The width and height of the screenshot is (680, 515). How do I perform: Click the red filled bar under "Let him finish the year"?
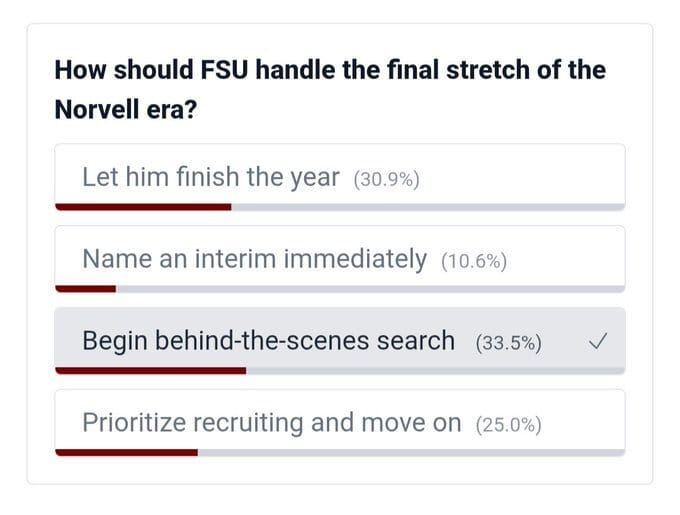pyautogui.click(x=143, y=207)
